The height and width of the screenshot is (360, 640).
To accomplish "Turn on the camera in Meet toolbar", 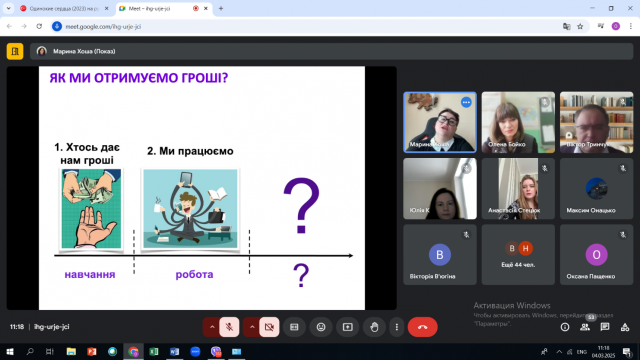I will point(269,327).
